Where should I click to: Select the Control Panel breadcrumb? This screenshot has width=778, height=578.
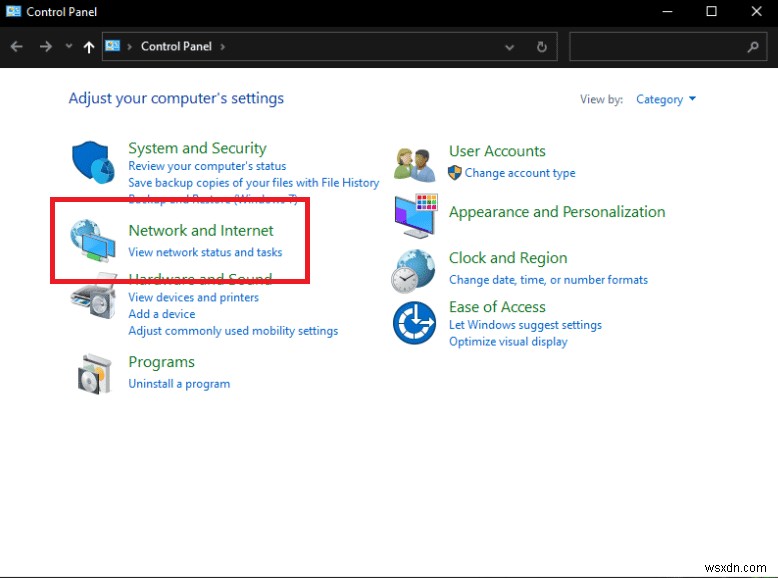(x=176, y=46)
